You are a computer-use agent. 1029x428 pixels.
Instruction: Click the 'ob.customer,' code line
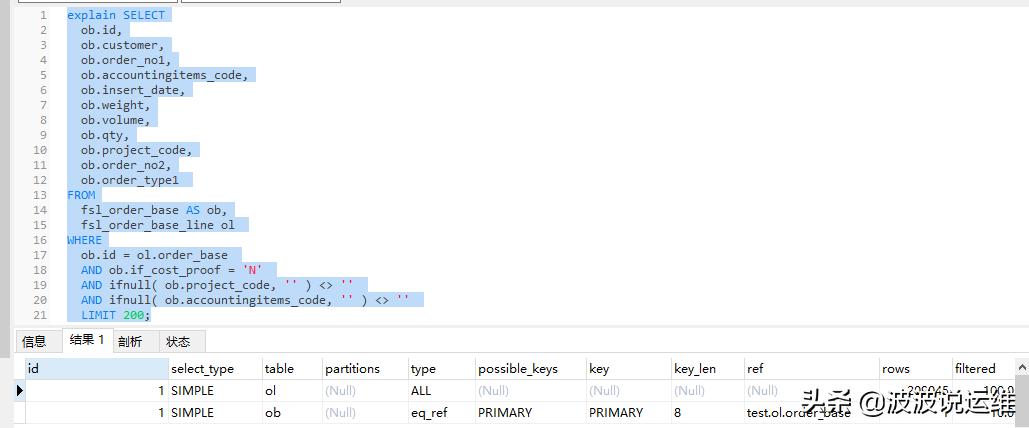point(123,45)
